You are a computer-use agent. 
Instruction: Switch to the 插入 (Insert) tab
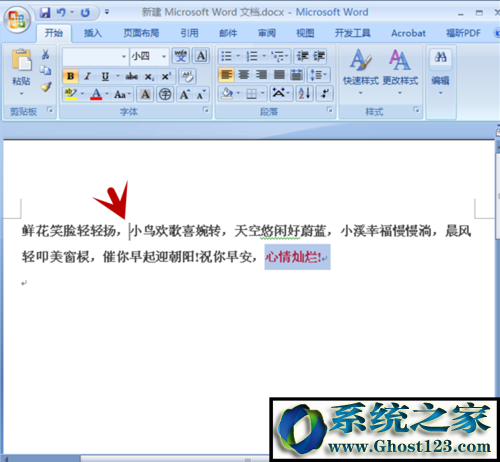93,33
